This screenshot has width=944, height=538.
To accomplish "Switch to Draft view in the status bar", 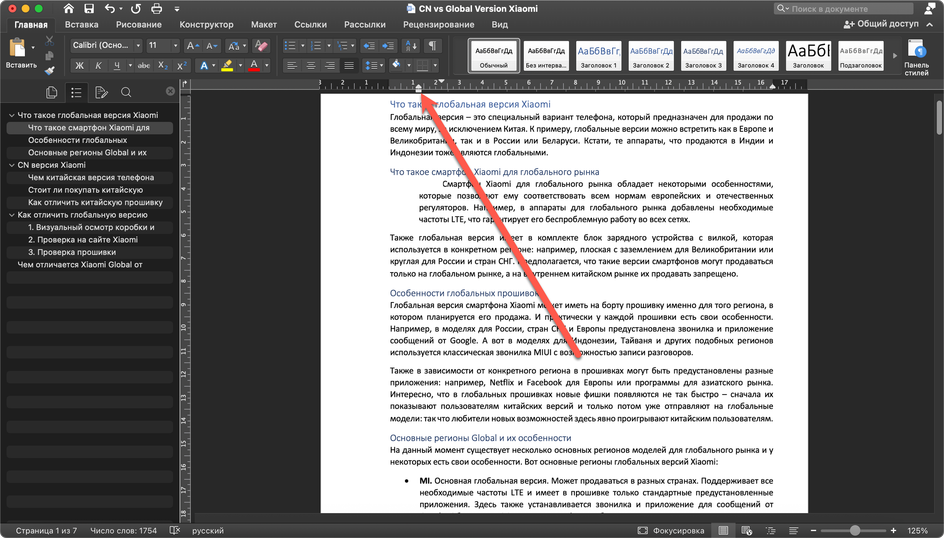I will [x=794, y=530].
